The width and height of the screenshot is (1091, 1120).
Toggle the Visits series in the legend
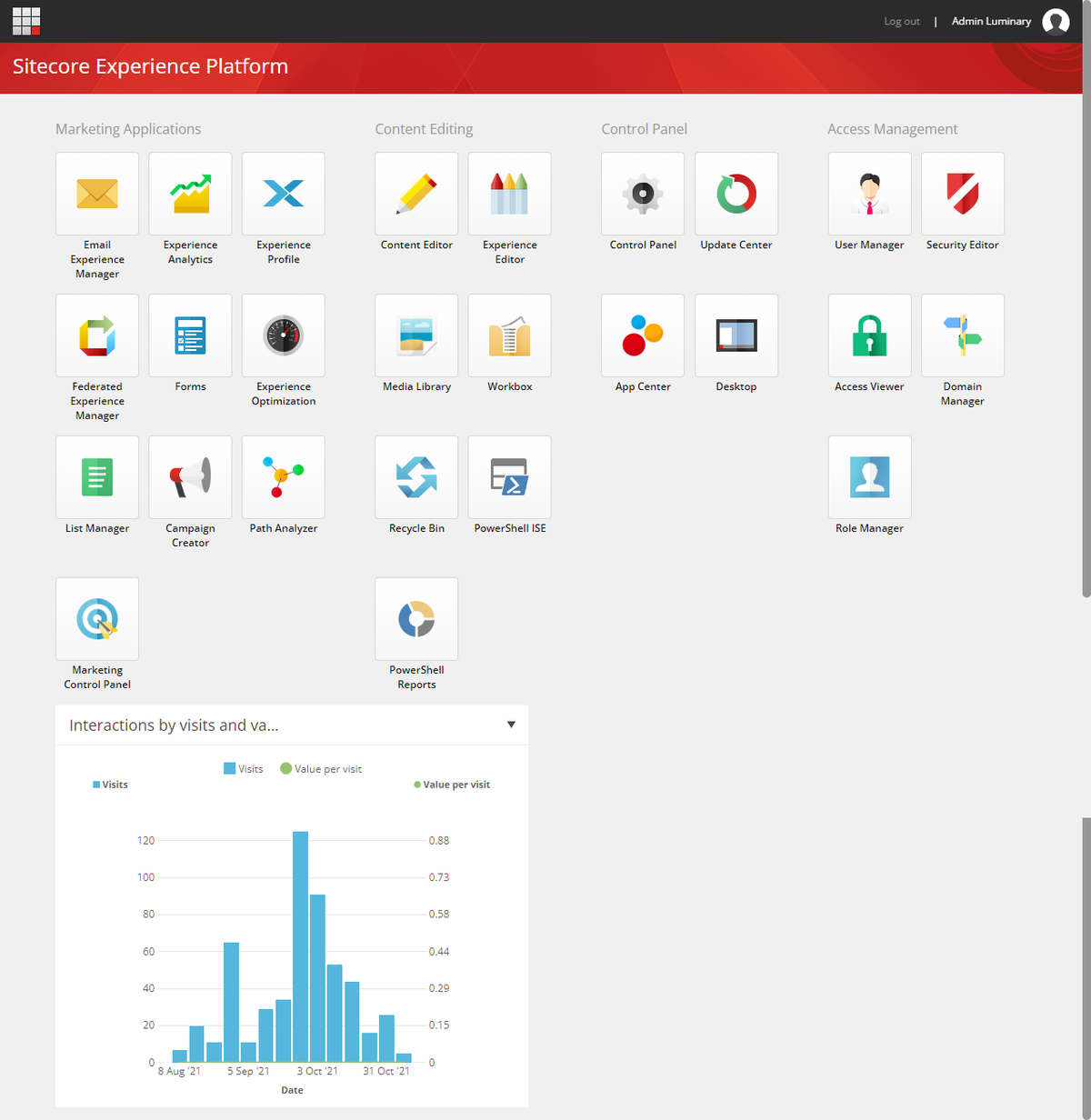click(x=243, y=768)
